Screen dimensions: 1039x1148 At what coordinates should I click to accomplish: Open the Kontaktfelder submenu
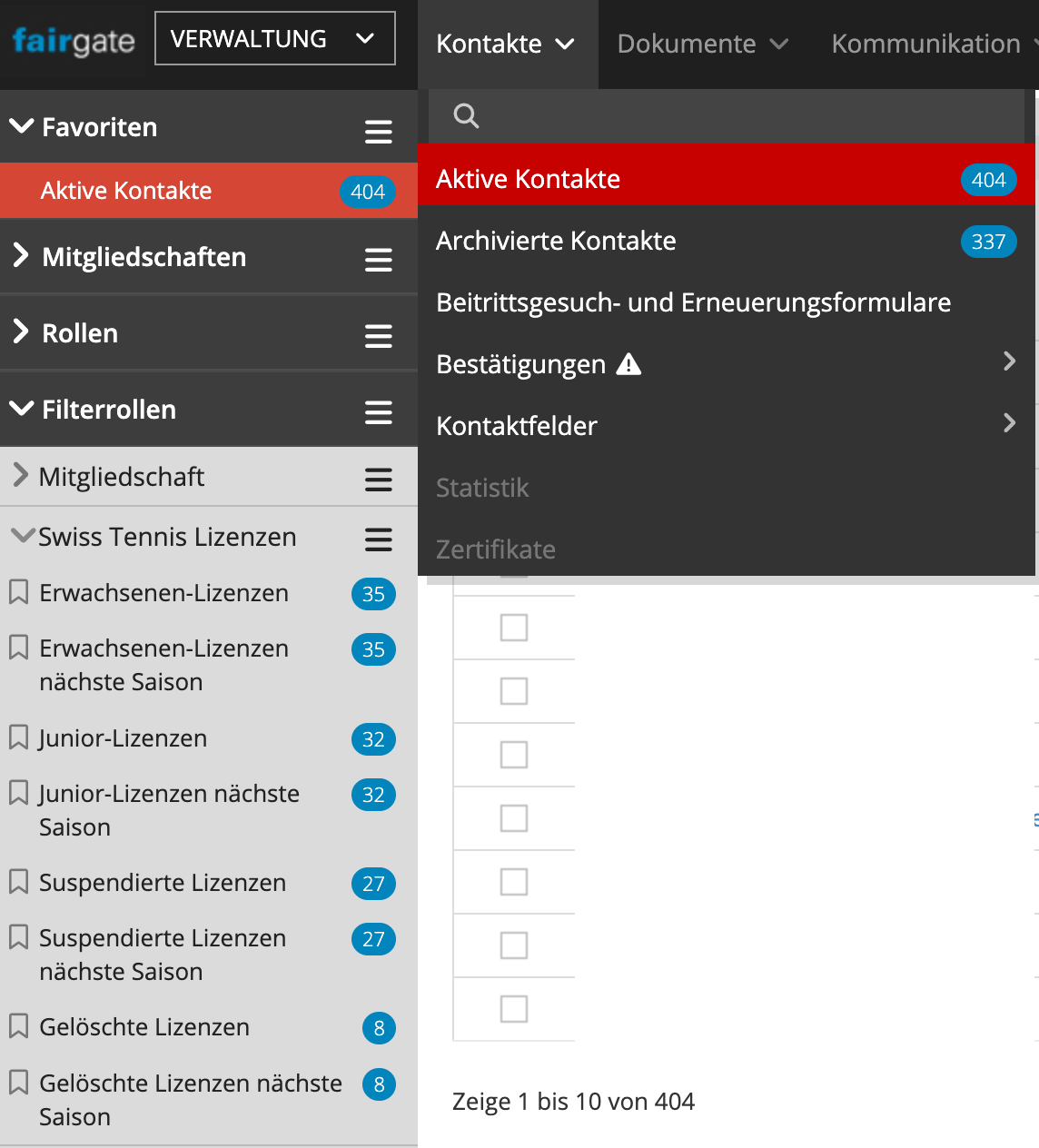[x=517, y=426]
